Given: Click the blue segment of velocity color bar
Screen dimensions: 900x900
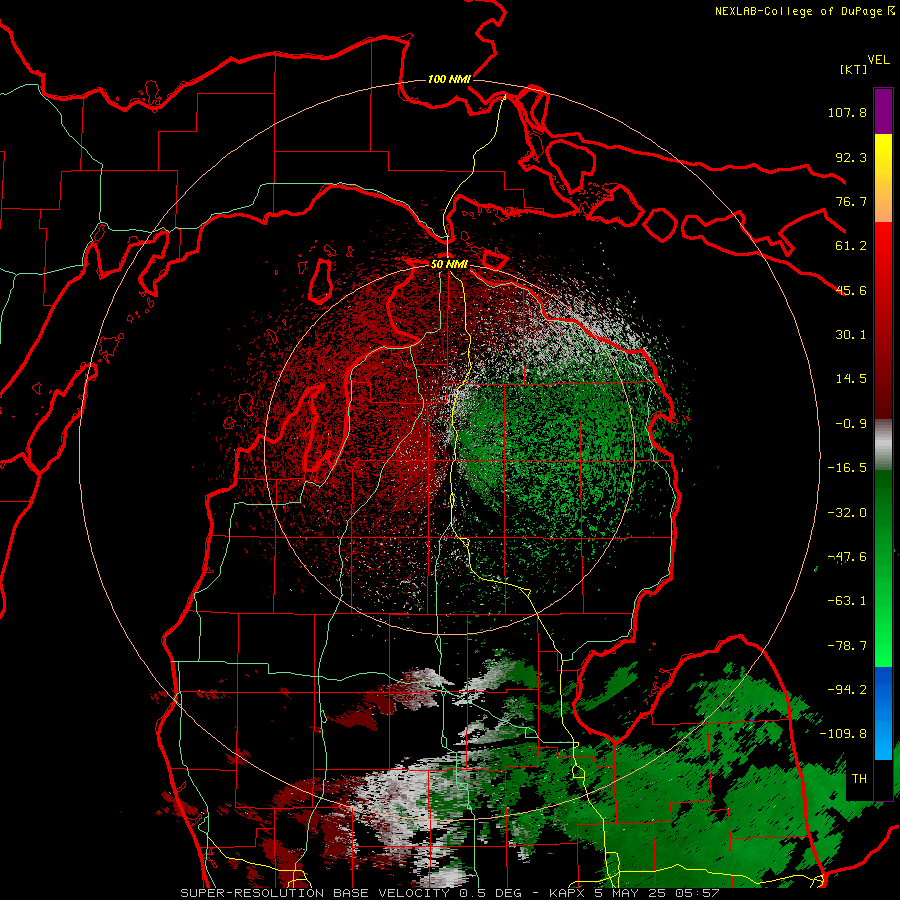Looking at the screenshot, I should [883, 713].
